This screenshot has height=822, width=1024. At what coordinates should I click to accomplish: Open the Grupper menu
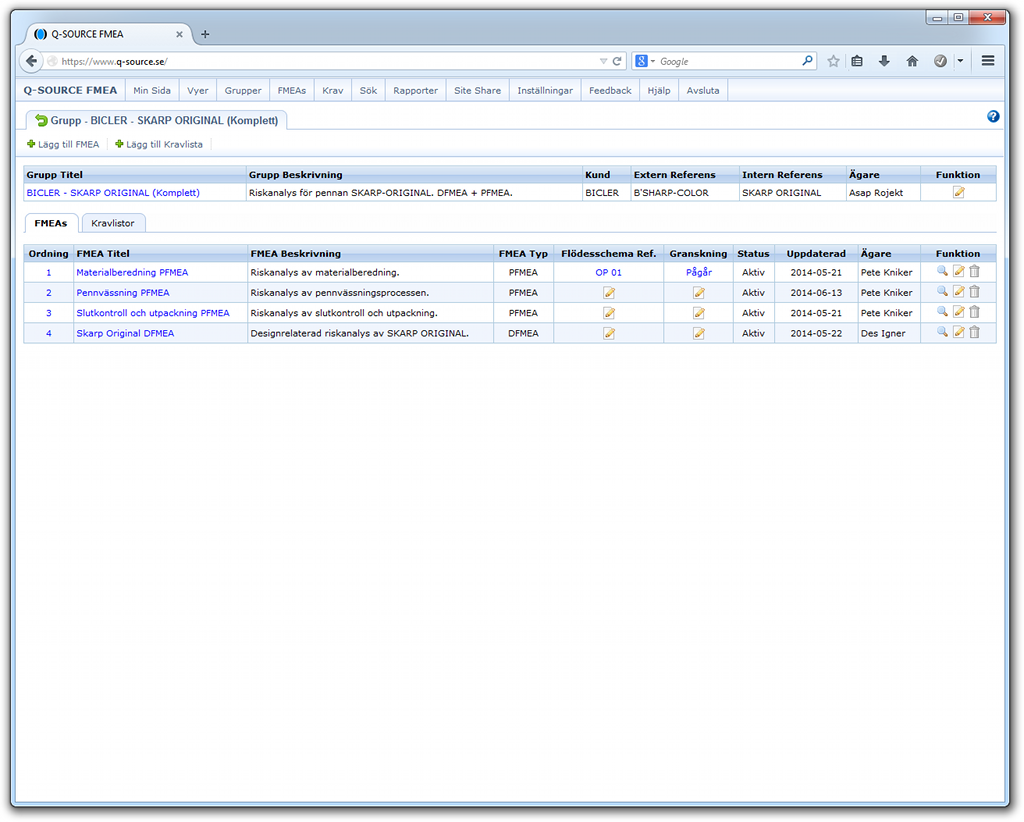coord(243,90)
